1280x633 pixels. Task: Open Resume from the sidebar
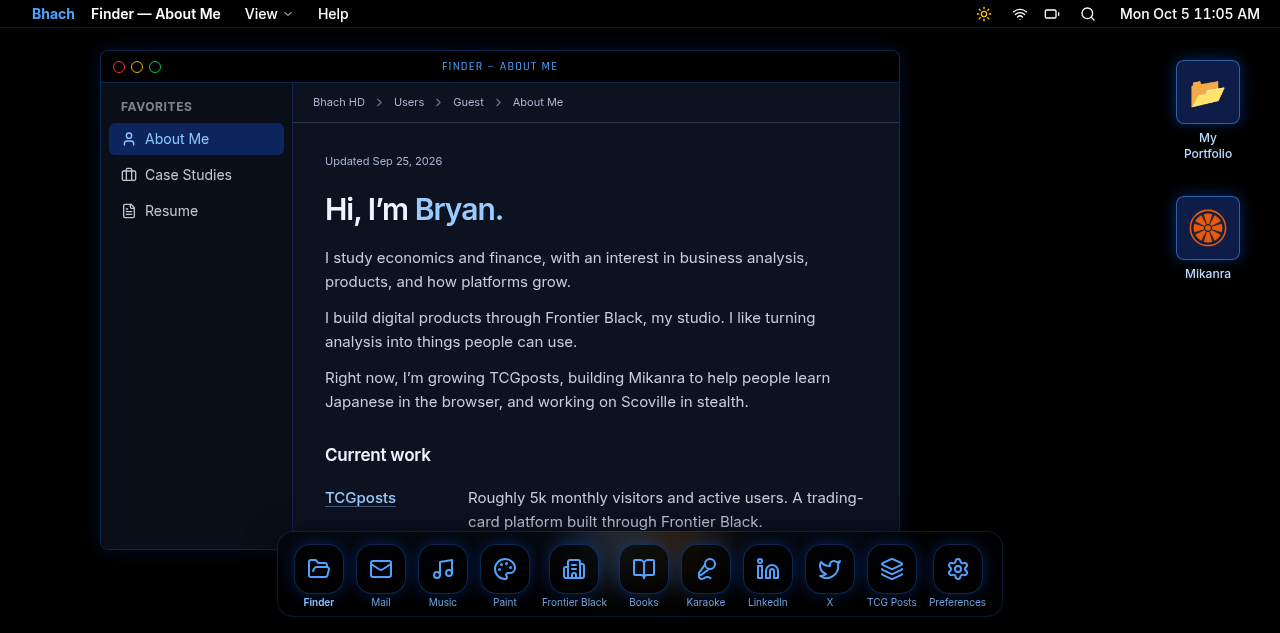pyautogui.click(x=196, y=211)
